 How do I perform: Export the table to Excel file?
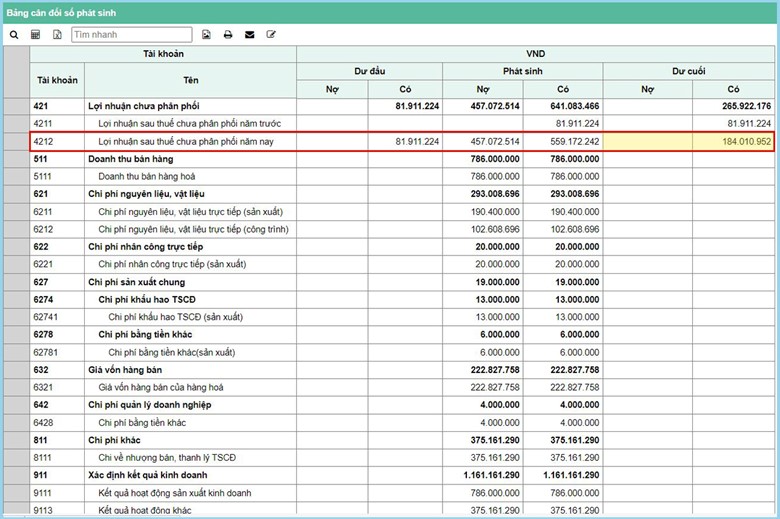[x=57, y=35]
